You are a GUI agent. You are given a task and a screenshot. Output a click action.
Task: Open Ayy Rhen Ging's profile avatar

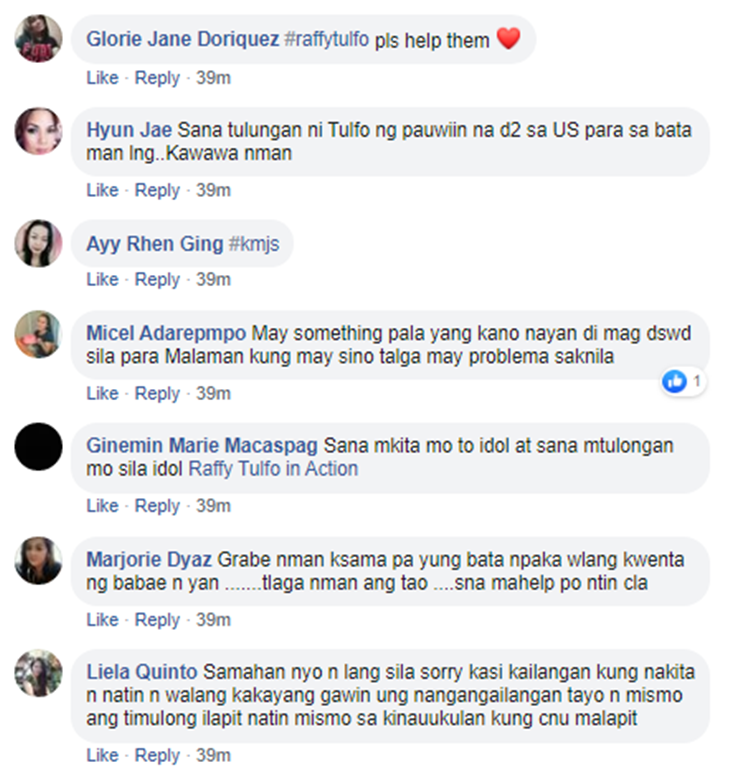point(39,243)
